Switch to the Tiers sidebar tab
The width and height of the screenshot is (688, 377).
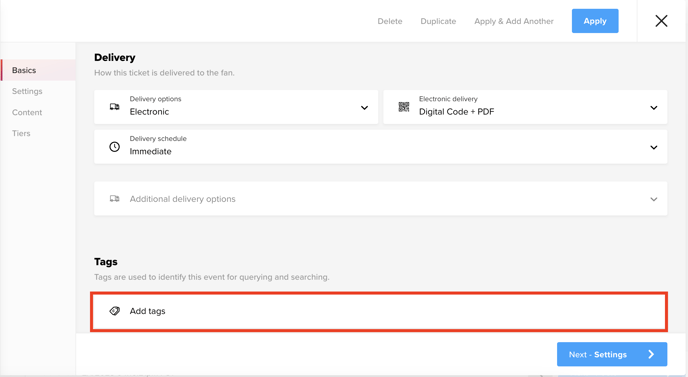click(21, 133)
